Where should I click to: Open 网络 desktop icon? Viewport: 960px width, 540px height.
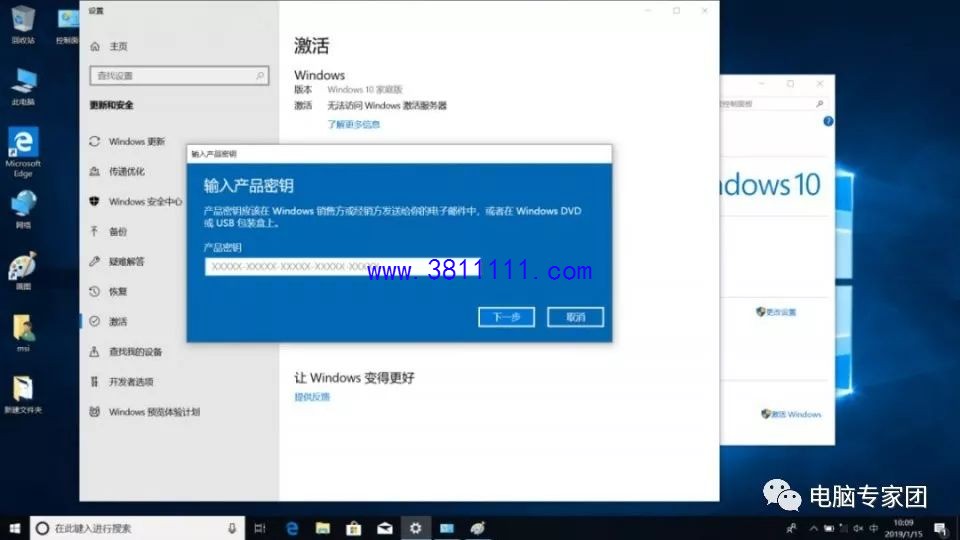coord(23,210)
